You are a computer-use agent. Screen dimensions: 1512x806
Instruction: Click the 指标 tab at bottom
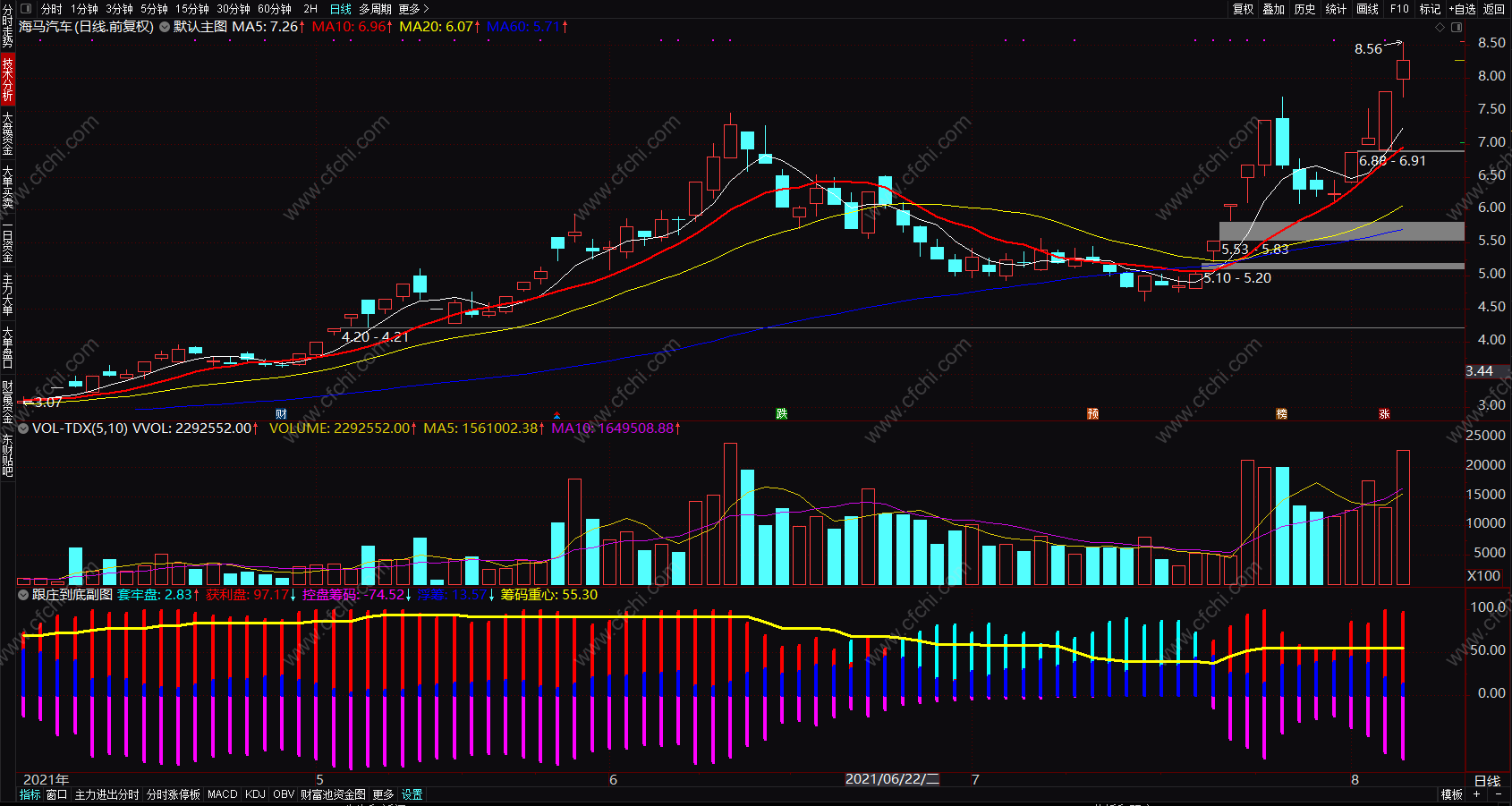pos(30,794)
